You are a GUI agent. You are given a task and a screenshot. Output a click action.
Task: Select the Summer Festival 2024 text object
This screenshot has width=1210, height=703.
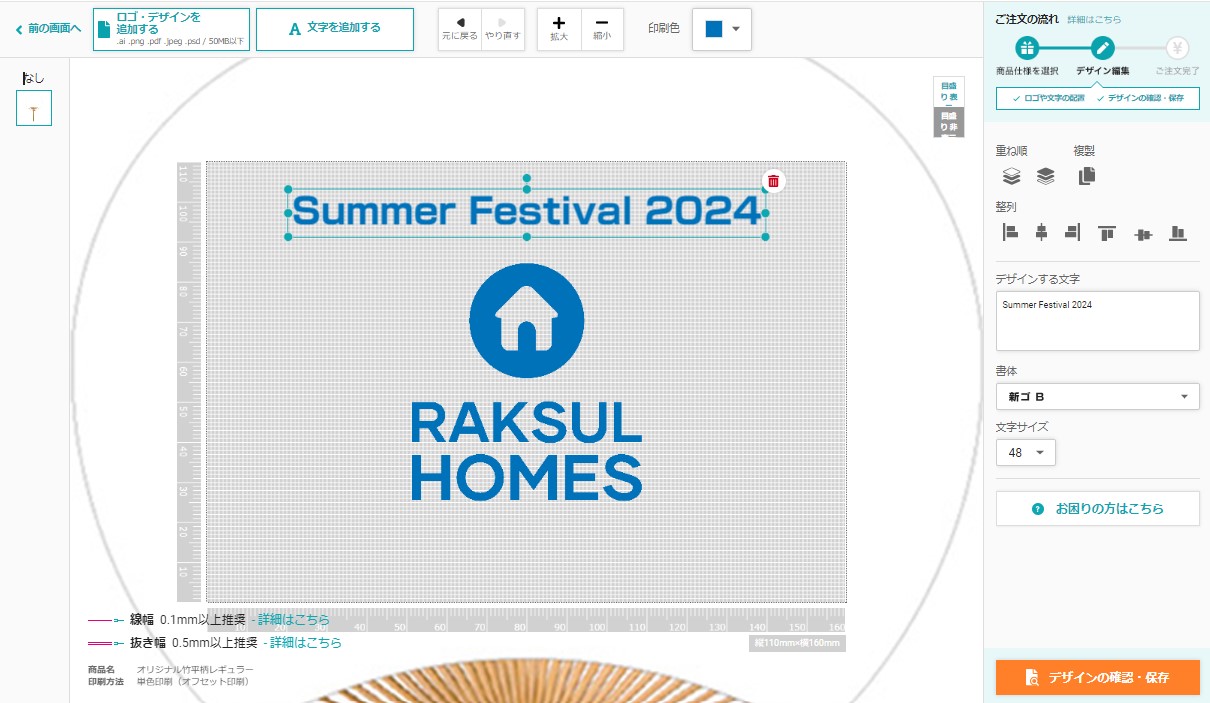(x=526, y=211)
